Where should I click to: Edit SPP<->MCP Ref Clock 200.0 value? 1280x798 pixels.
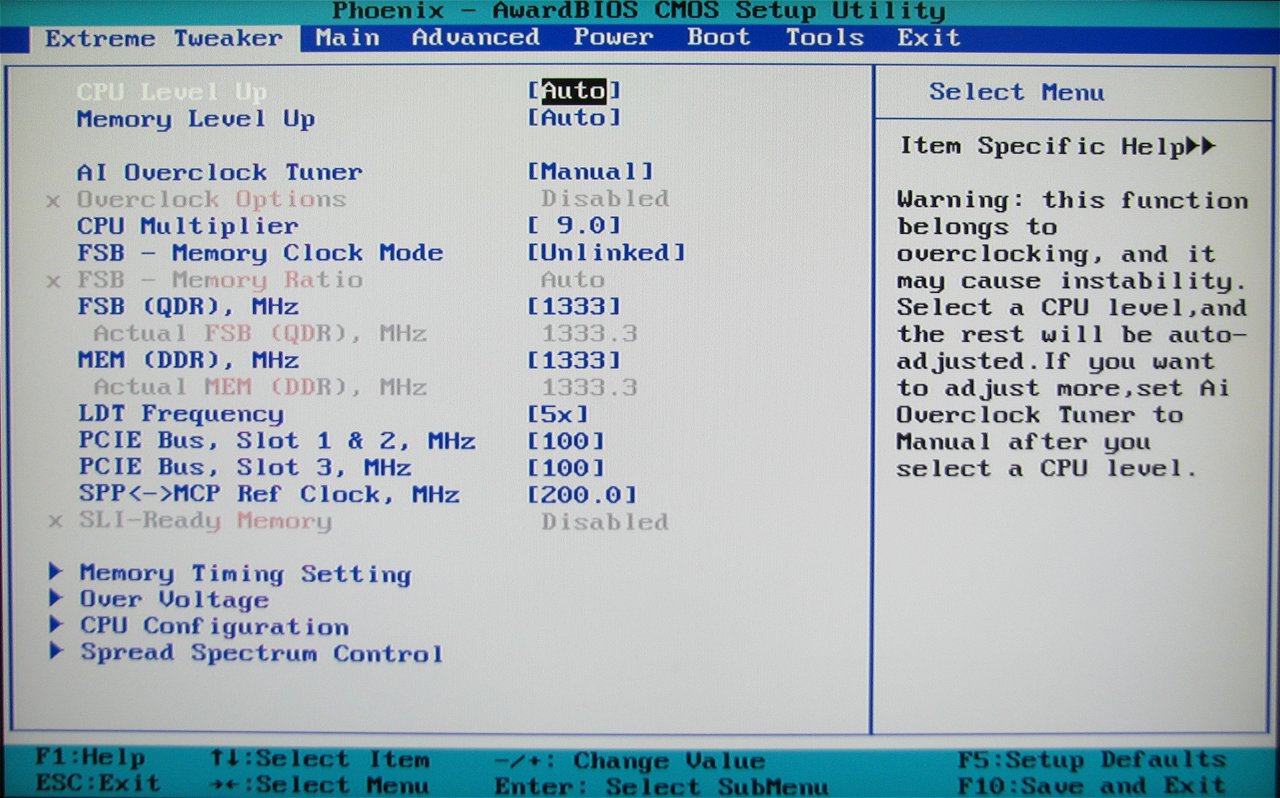582,495
